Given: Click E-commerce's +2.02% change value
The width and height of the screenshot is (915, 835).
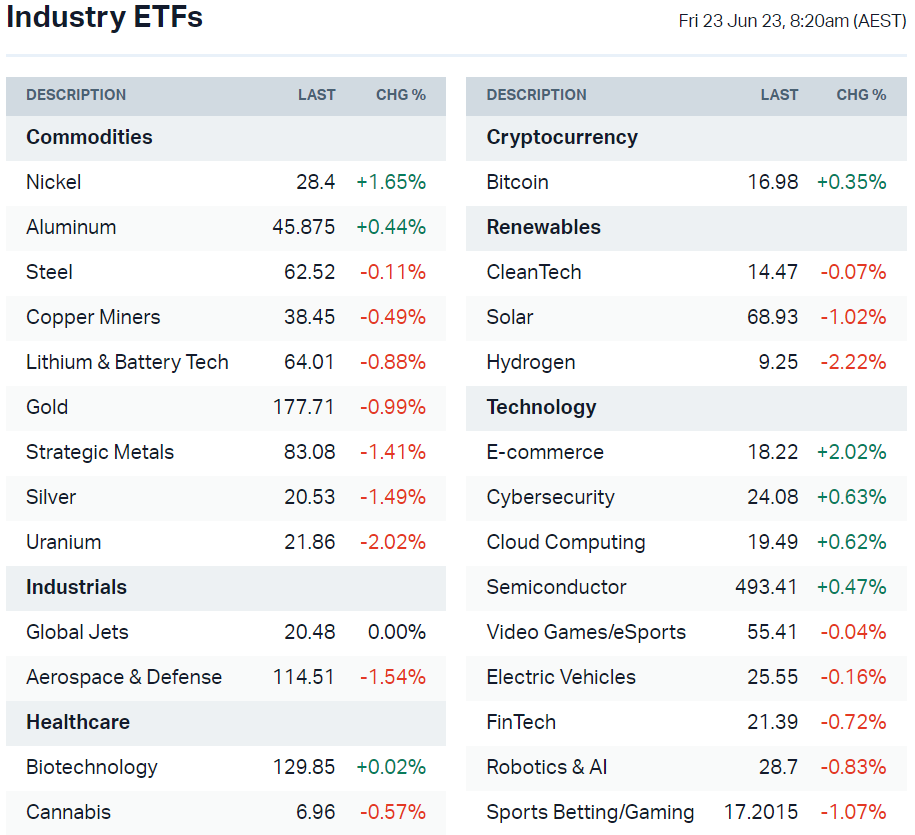Looking at the screenshot, I should point(851,452).
